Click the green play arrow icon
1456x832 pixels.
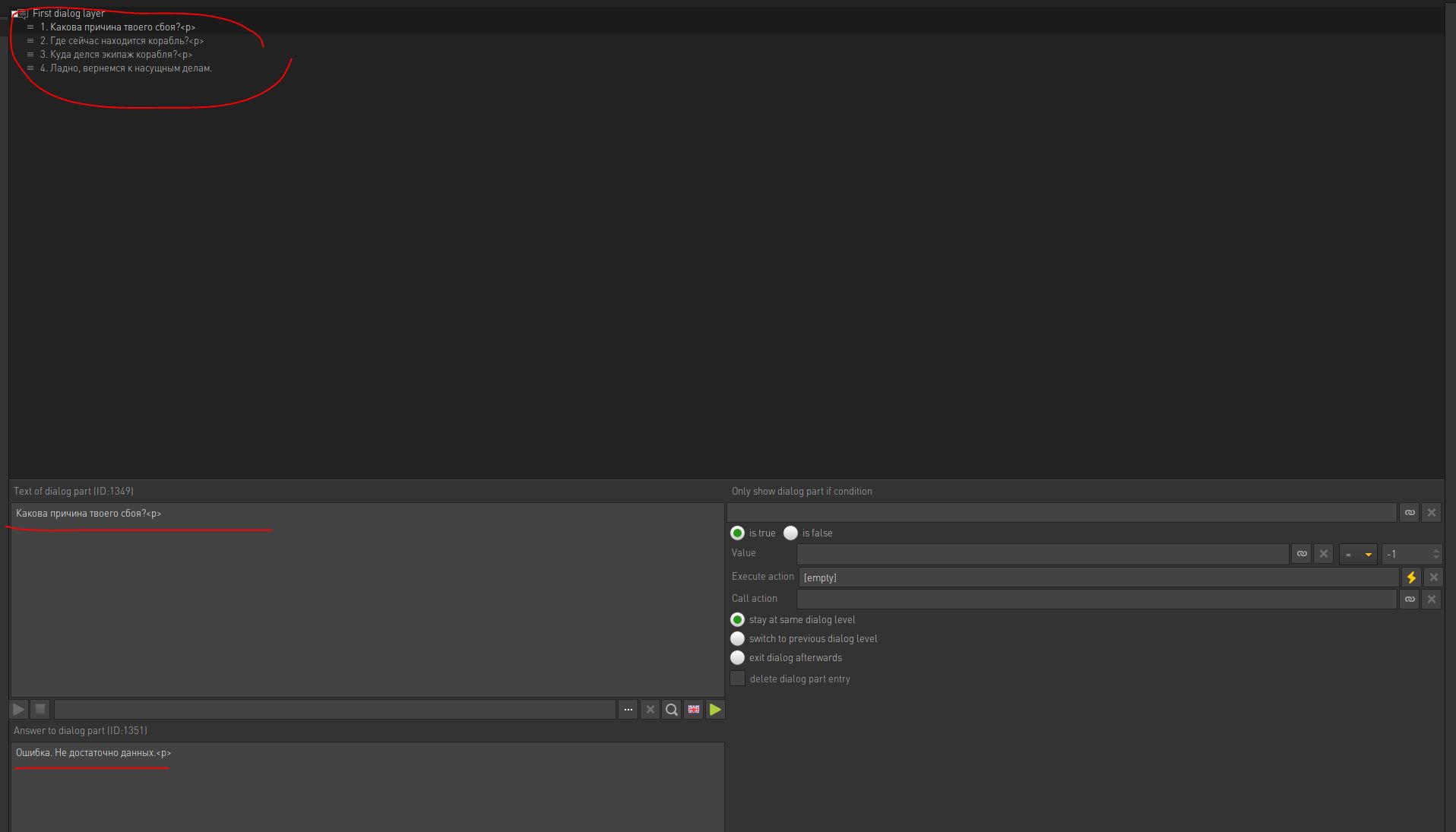click(715, 710)
